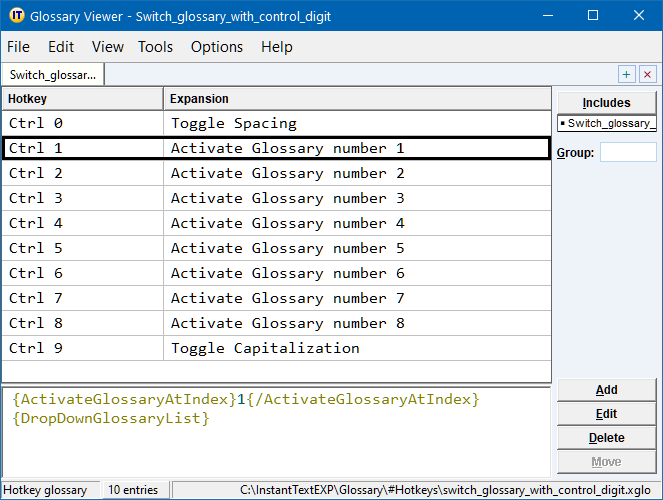
Task: Open the Help menu
Action: [277, 46]
